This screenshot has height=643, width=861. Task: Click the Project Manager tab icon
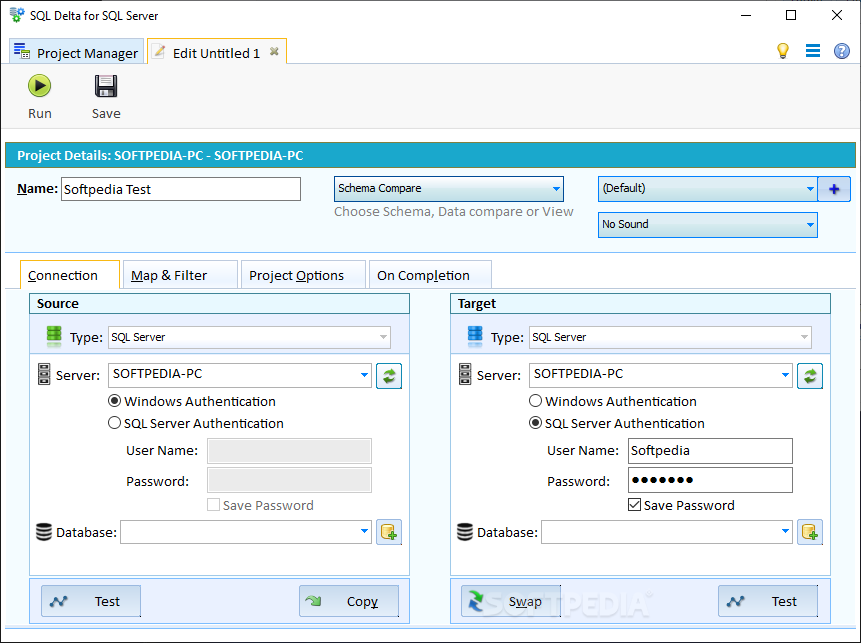pyautogui.click(x=22, y=51)
